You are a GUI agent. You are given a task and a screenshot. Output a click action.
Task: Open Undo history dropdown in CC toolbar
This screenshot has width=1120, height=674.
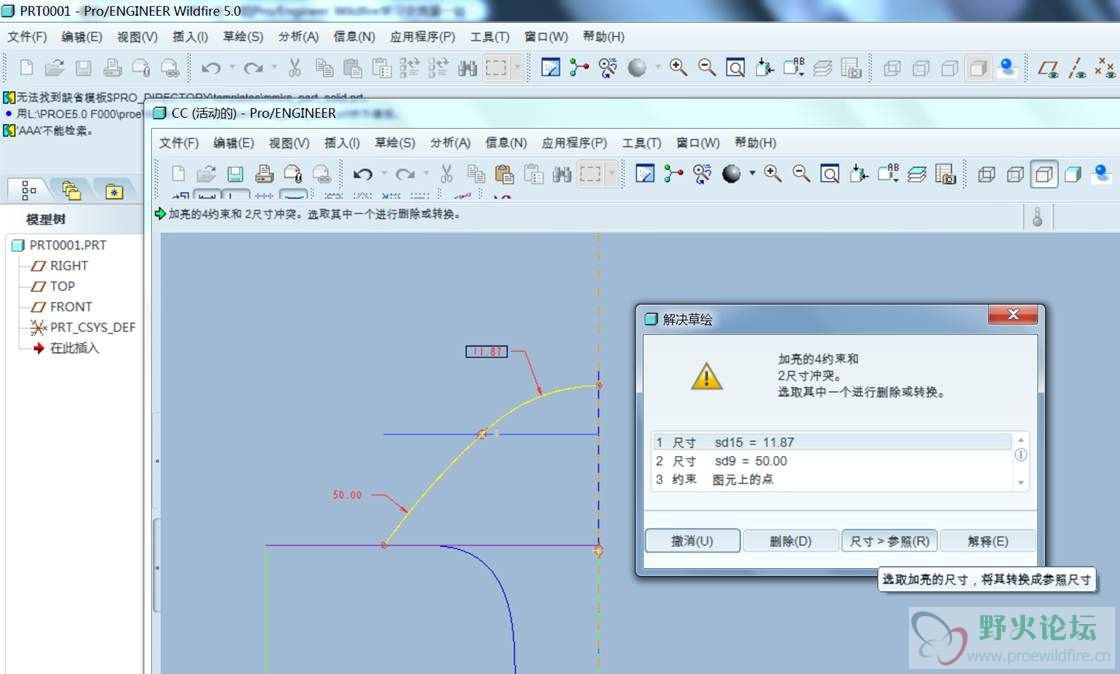point(384,173)
